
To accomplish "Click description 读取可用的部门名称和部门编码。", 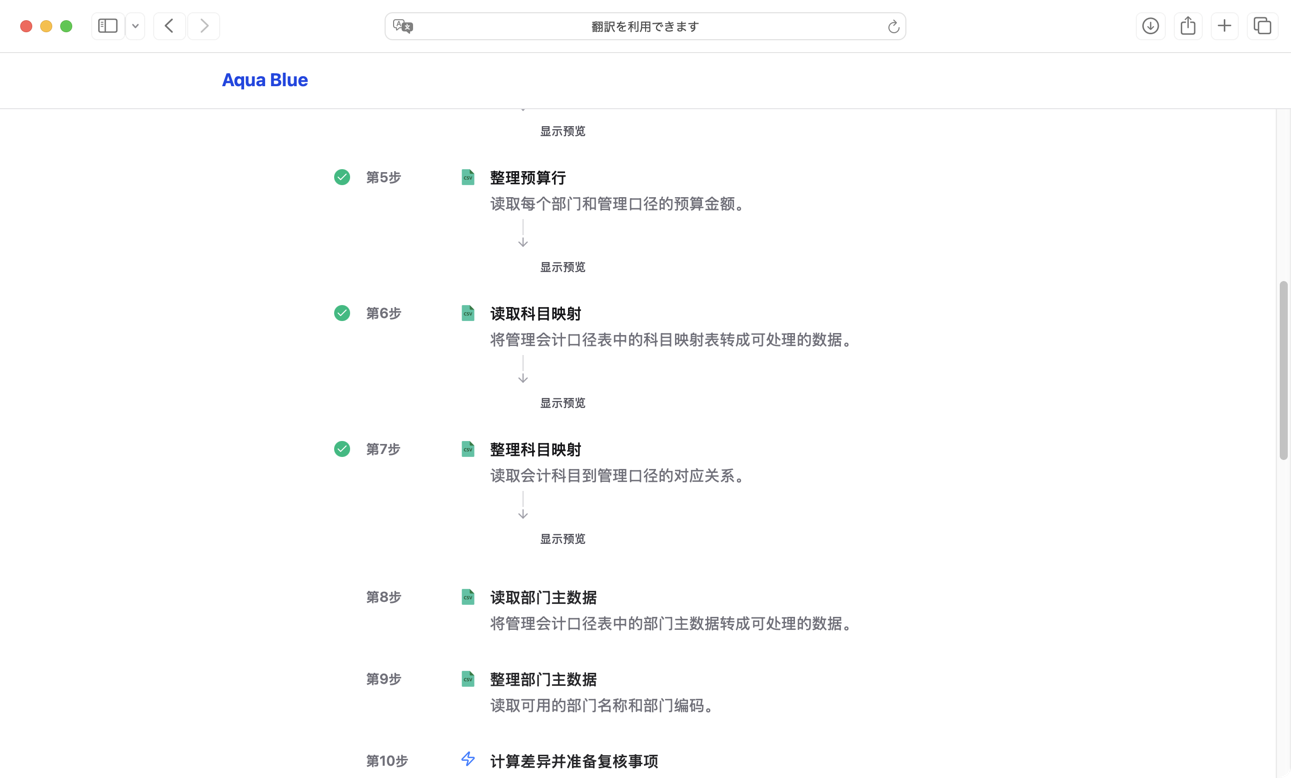I will pos(604,706).
